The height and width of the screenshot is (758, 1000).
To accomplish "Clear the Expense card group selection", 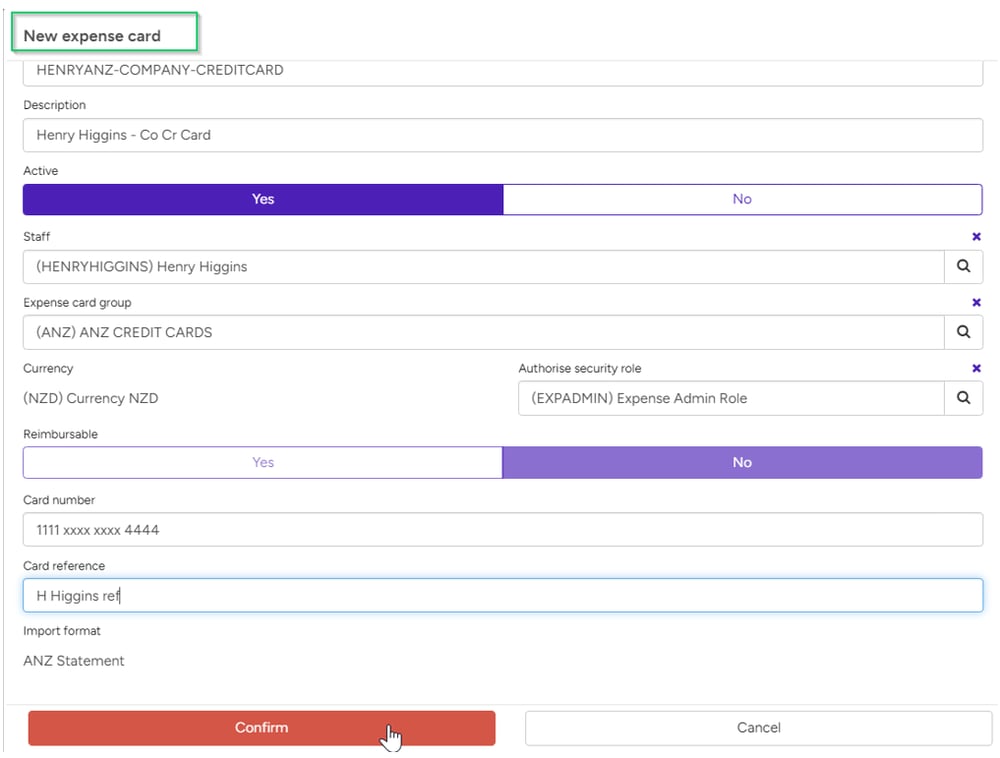I will (976, 303).
